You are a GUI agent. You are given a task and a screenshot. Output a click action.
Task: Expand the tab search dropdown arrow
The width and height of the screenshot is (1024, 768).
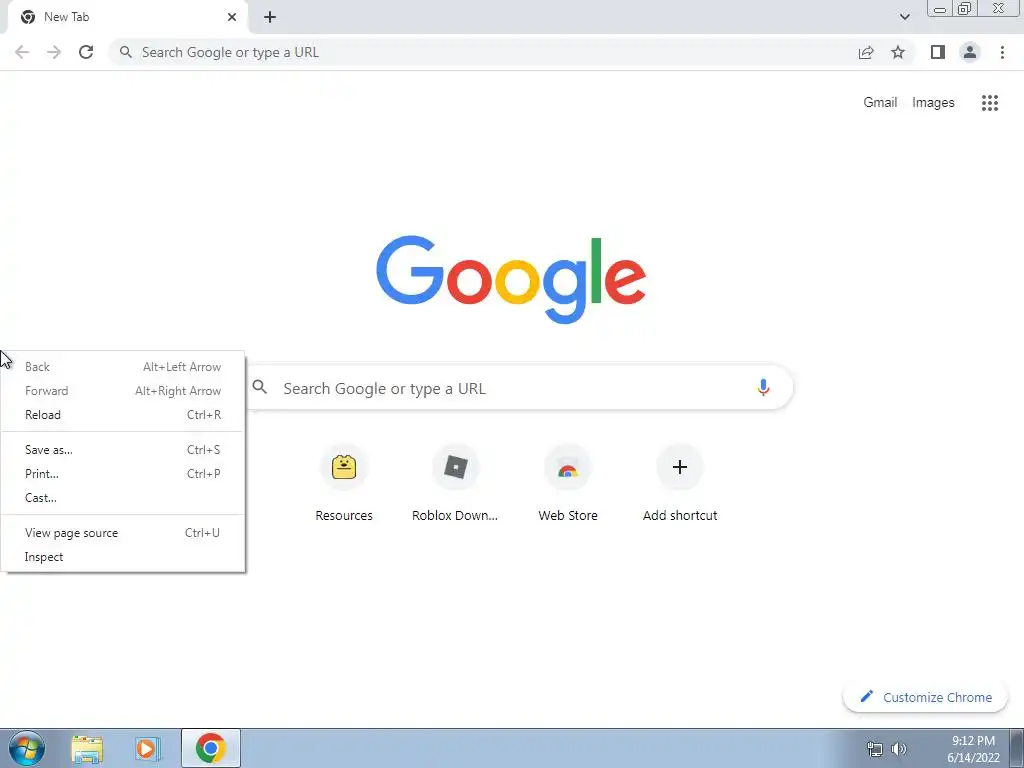coord(904,17)
